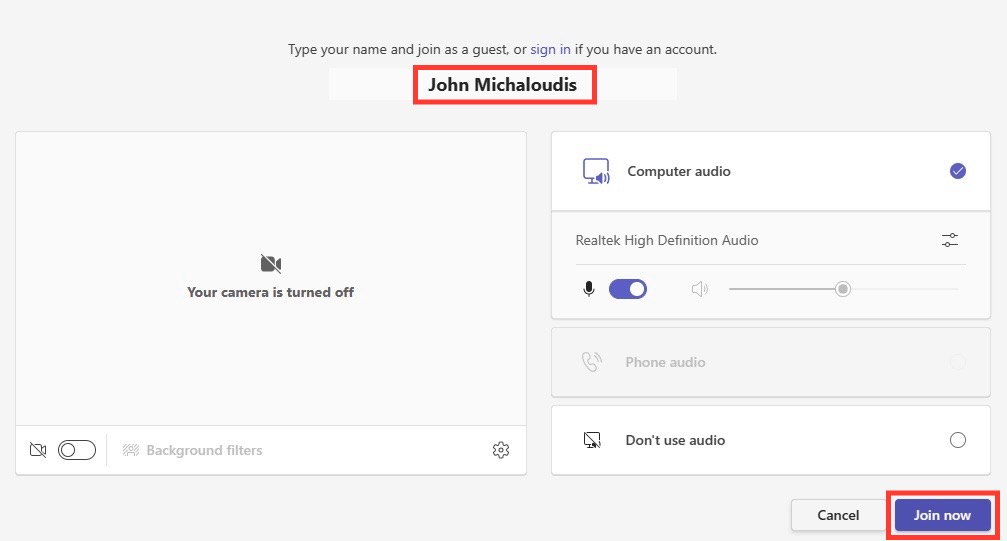
Task: Click the Realtek High Definition Audio device label
Action: click(x=667, y=240)
